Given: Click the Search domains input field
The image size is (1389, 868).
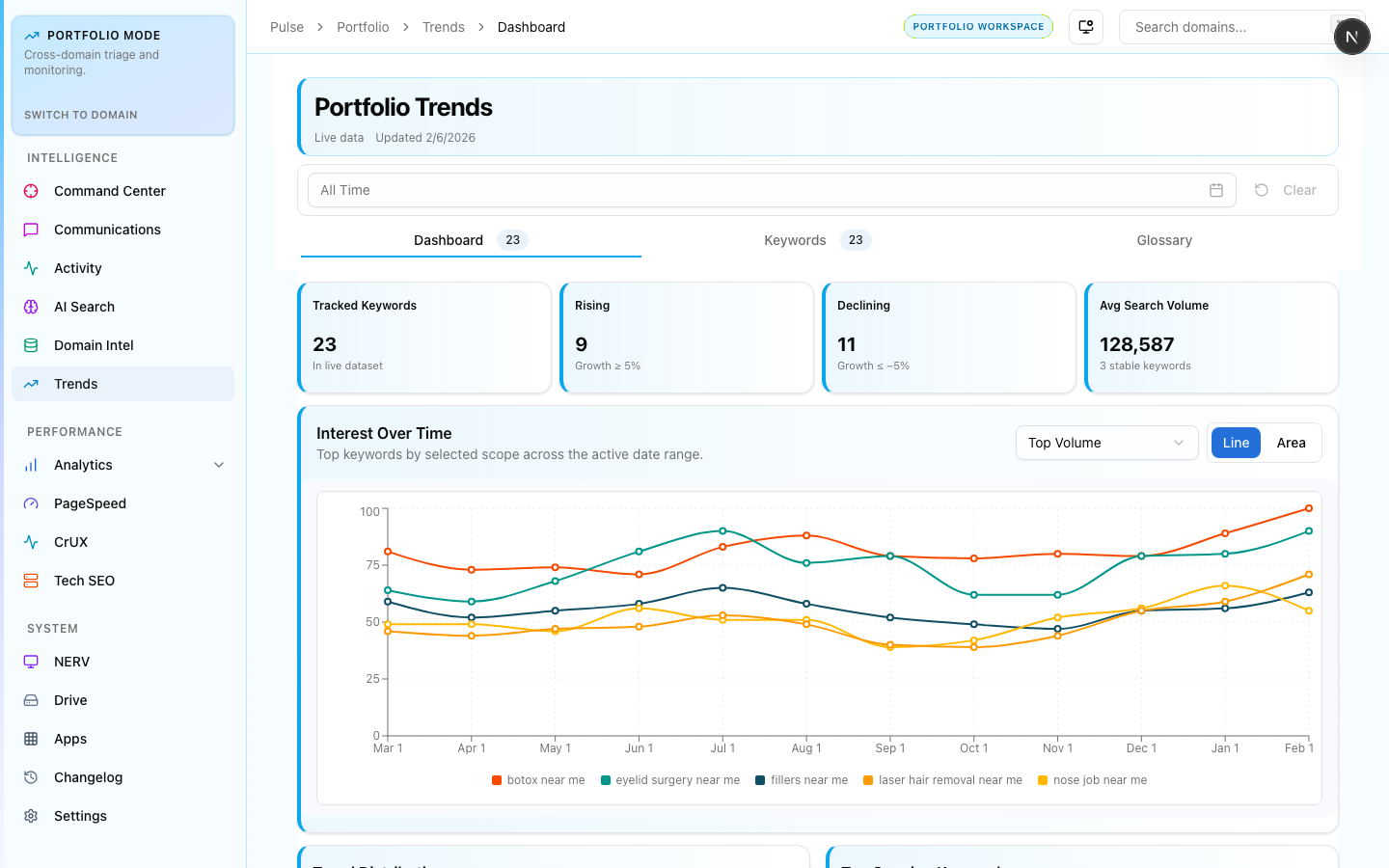Looking at the screenshot, I should [1225, 27].
